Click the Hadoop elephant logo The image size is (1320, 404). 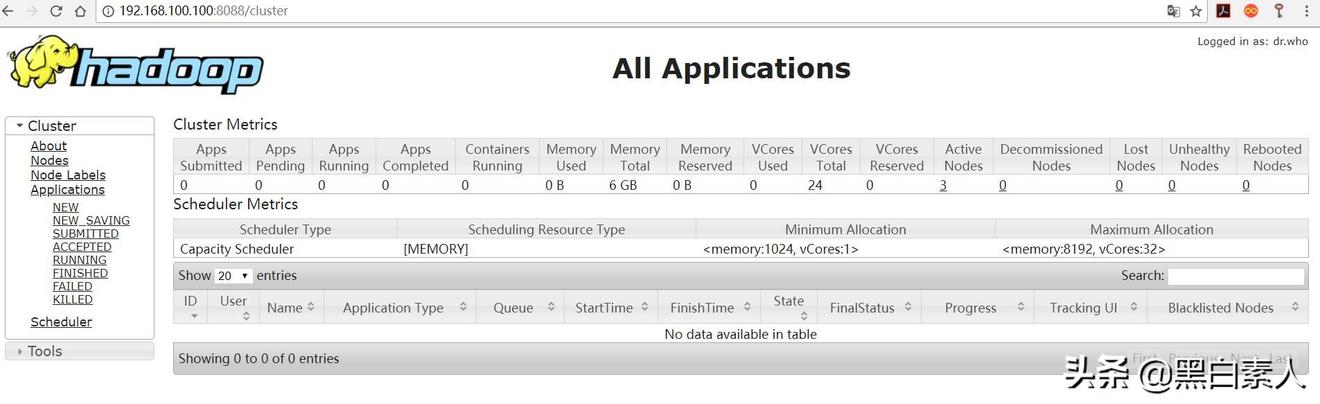(135, 66)
